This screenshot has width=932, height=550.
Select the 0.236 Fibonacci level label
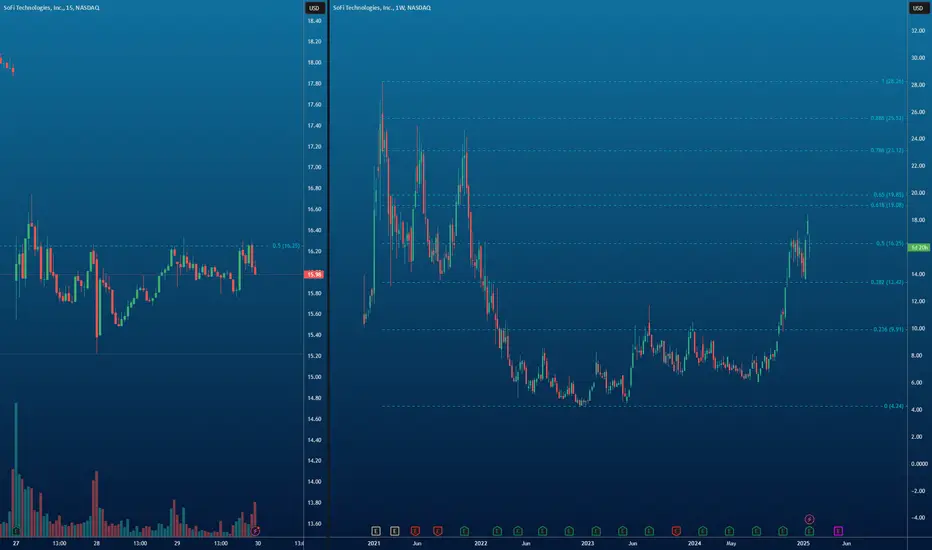(889, 329)
